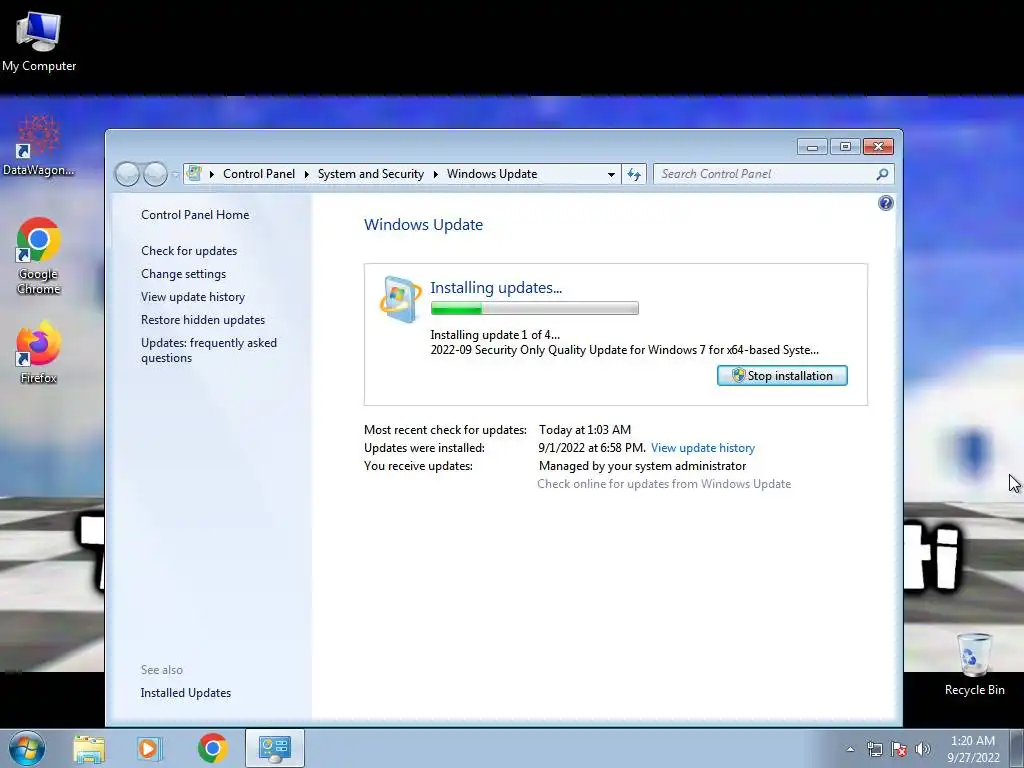The height and width of the screenshot is (768, 1024).
Task: Click the search magnifier icon
Action: [x=882, y=174]
